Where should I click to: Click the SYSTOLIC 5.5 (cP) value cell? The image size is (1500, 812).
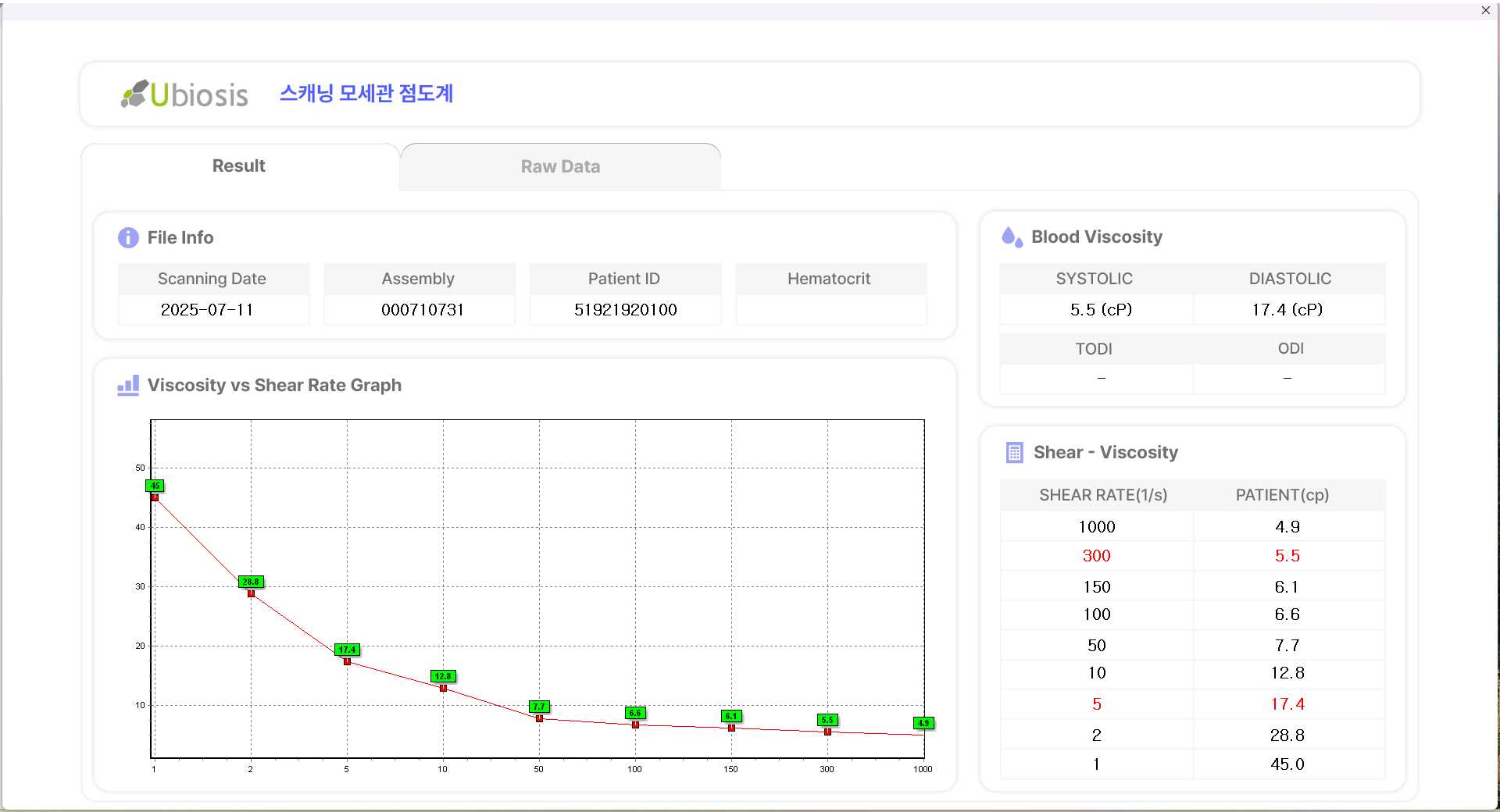tap(1100, 309)
